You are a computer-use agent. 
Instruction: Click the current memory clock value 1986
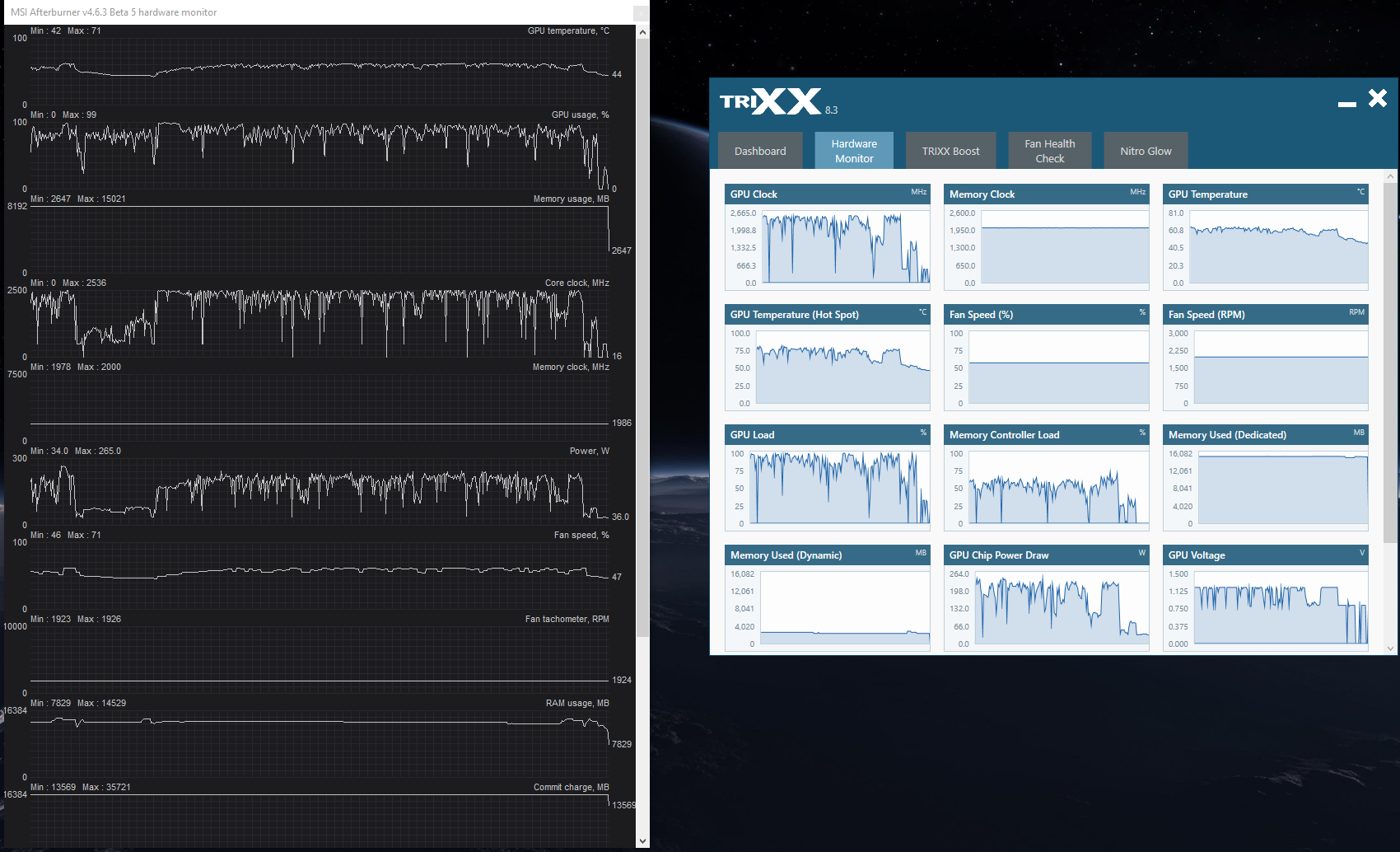[622, 423]
